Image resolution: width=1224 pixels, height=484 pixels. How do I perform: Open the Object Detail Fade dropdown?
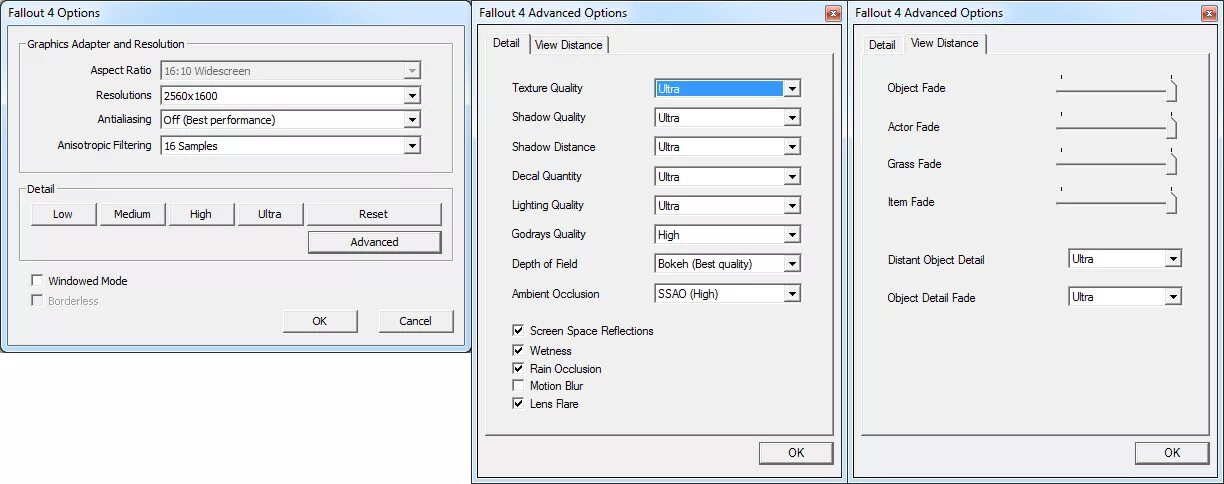click(x=1125, y=297)
